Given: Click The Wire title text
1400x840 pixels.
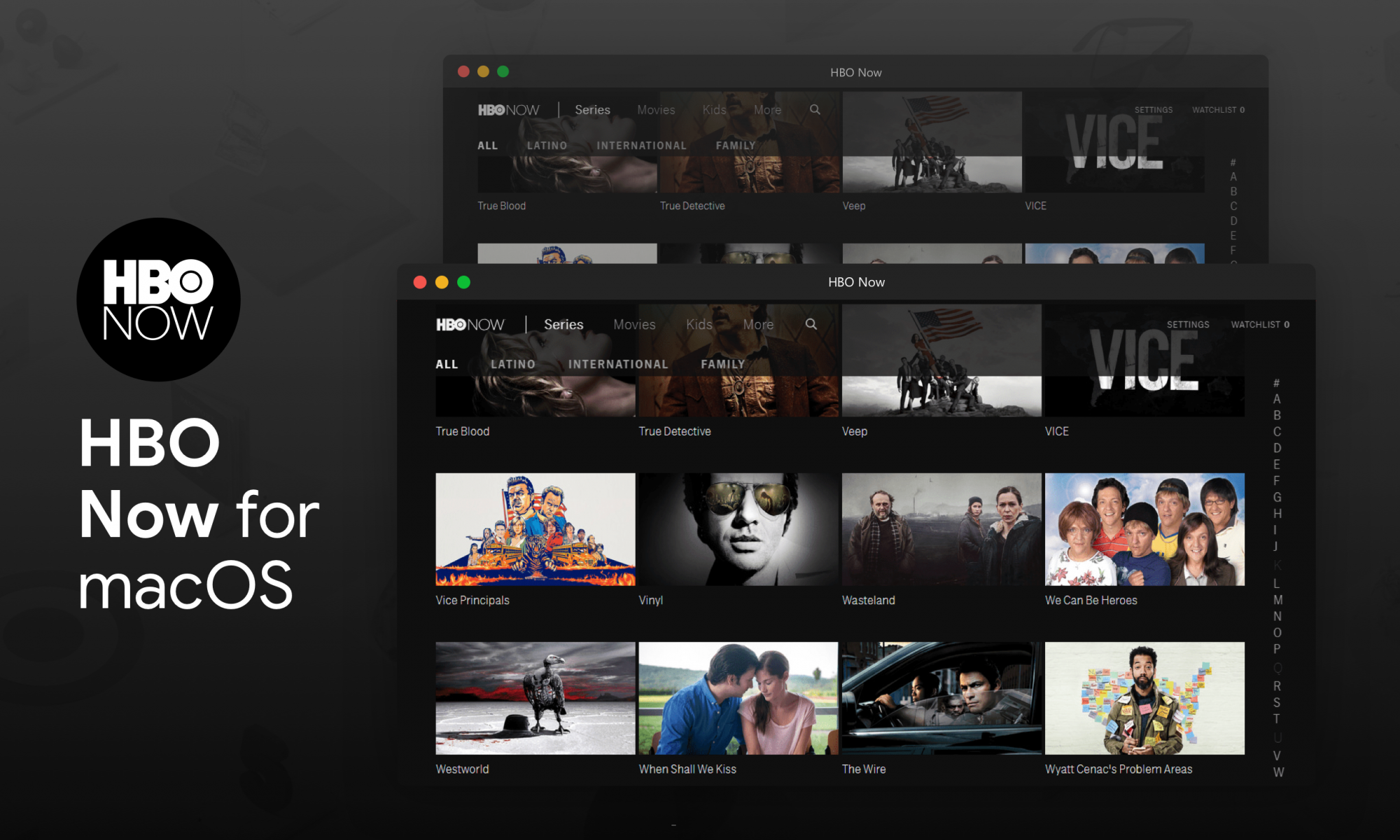Looking at the screenshot, I should point(863,769).
